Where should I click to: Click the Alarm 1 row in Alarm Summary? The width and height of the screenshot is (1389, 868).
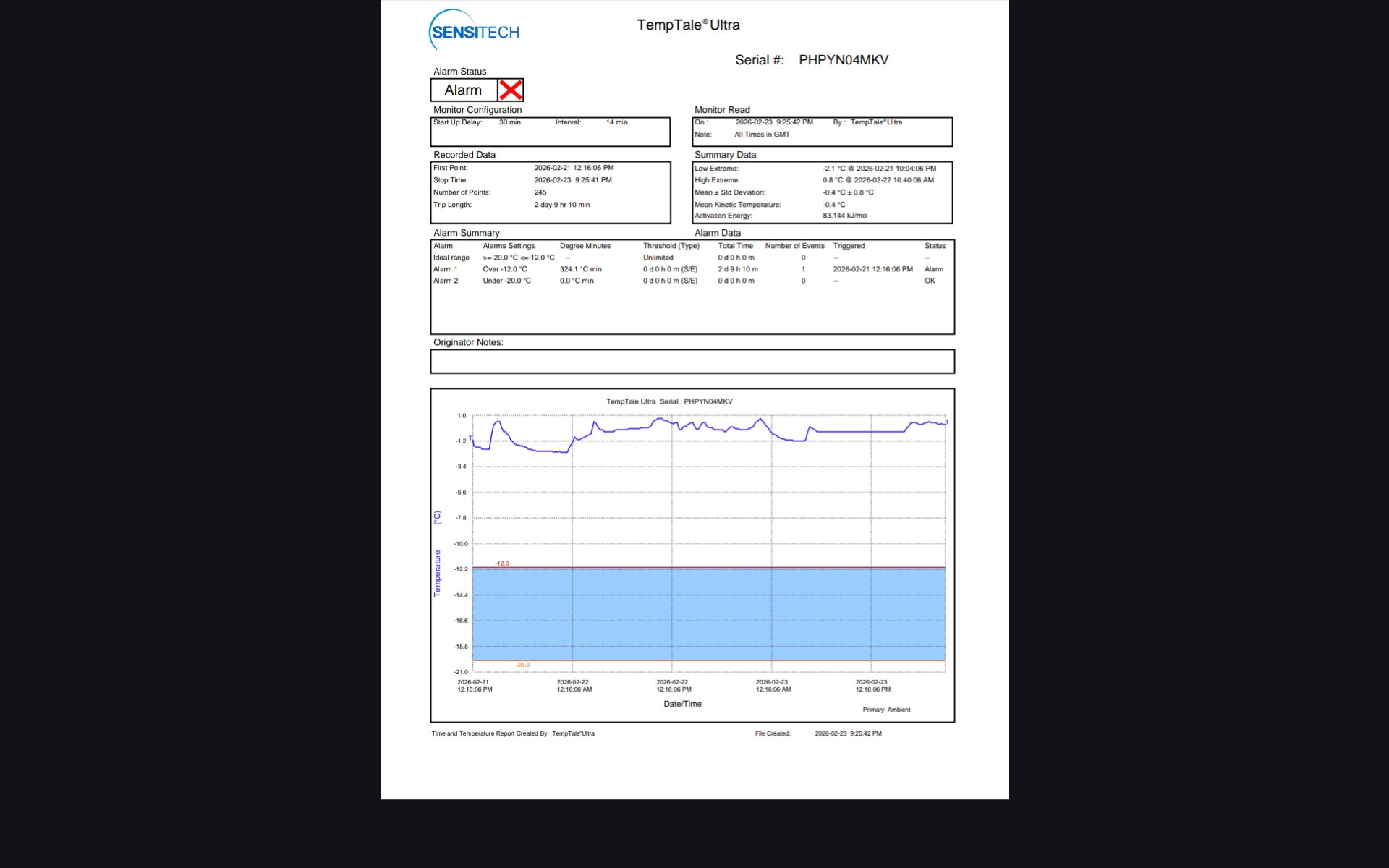coord(446,269)
